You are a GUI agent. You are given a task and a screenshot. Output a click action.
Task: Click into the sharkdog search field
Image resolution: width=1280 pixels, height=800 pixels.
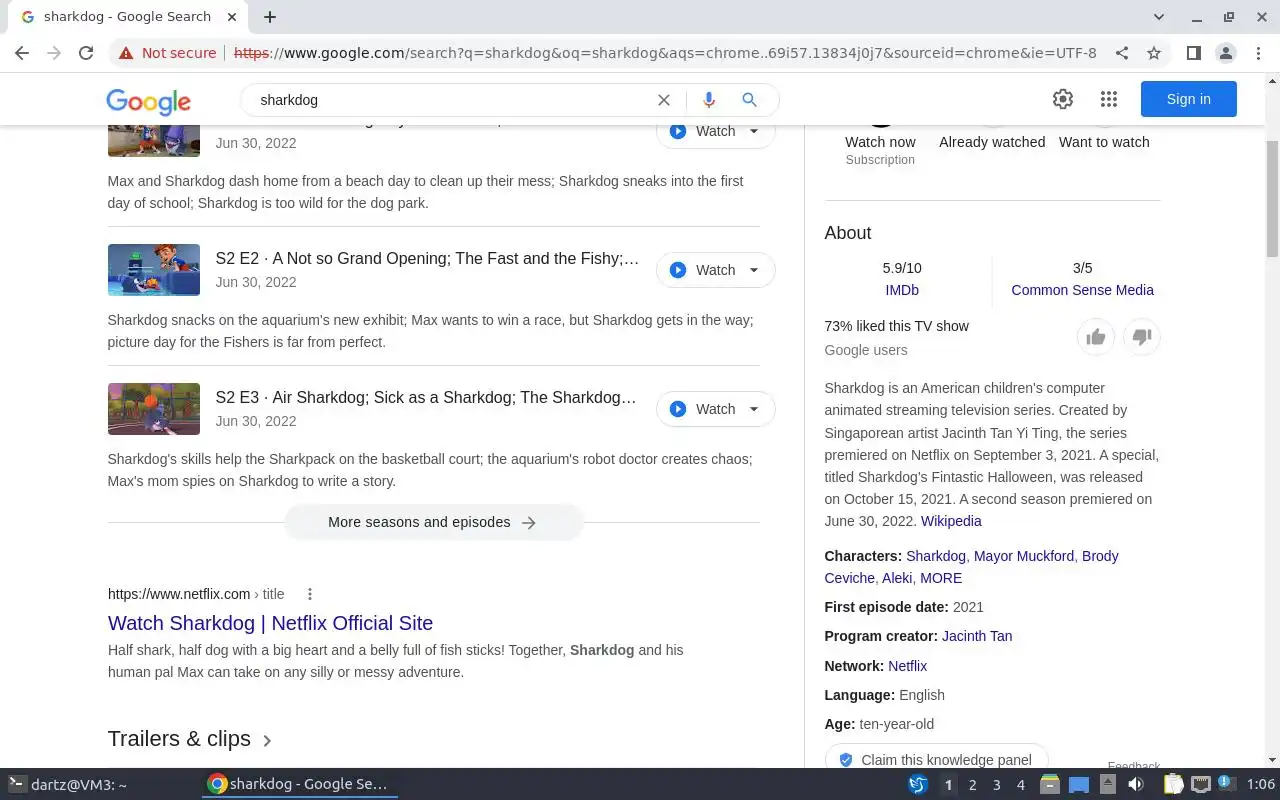coord(450,100)
